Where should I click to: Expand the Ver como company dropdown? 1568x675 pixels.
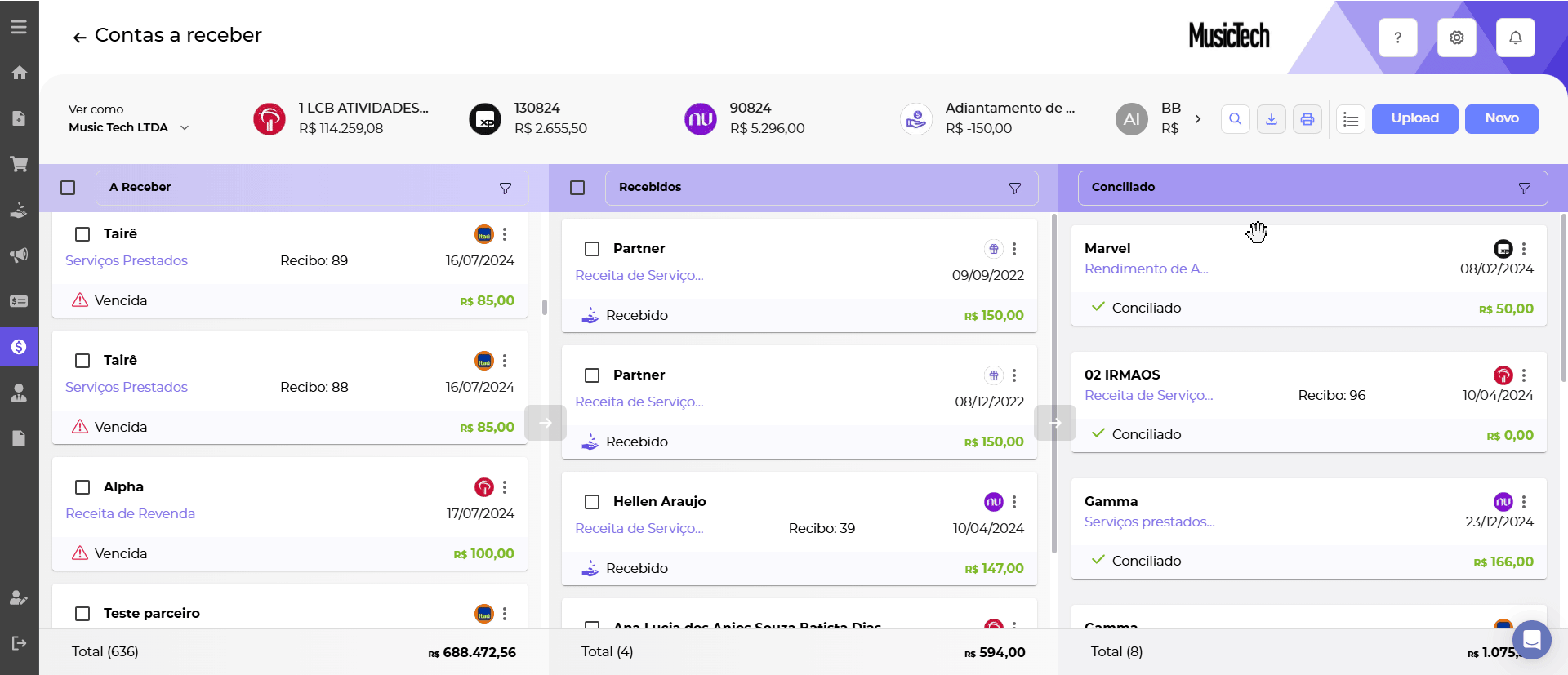click(185, 128)
